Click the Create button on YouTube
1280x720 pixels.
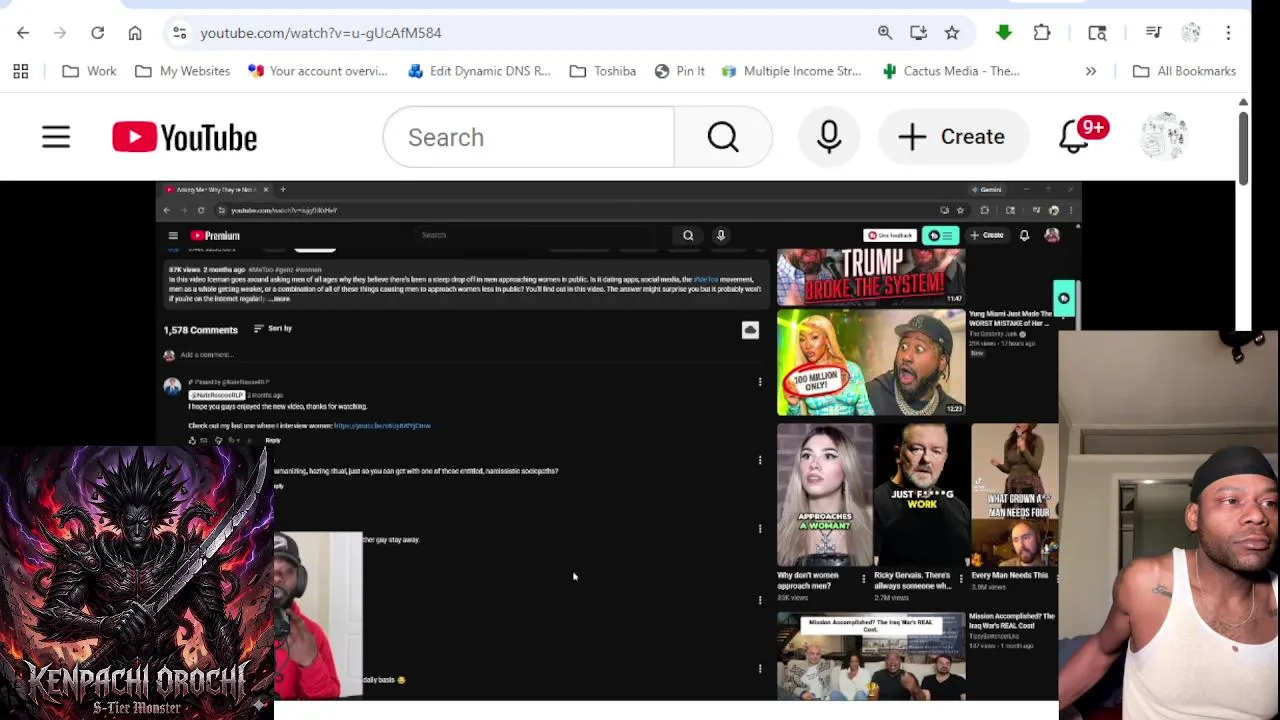click(x=952, y=137)
